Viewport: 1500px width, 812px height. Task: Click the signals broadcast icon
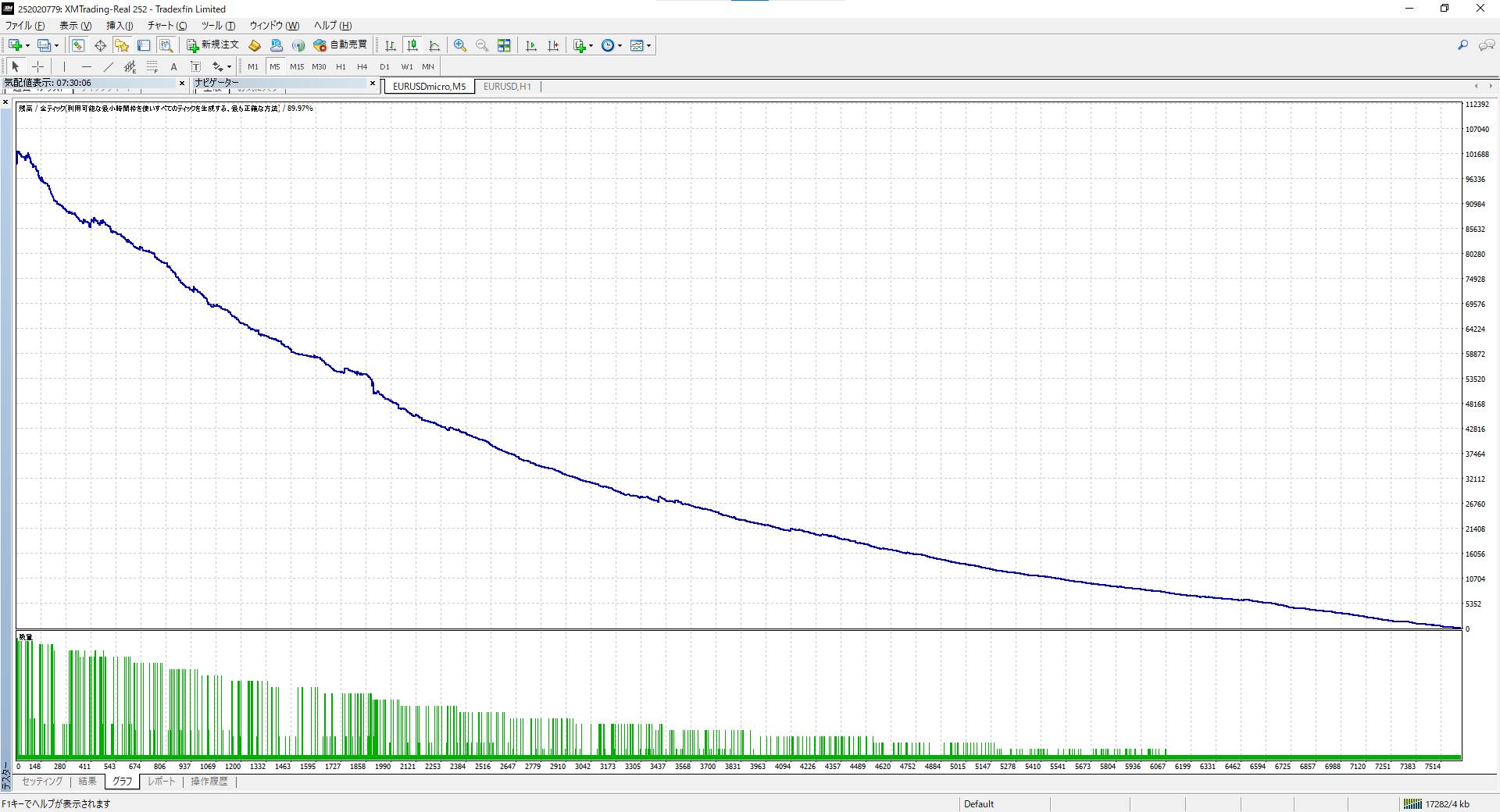click(298, 45)
